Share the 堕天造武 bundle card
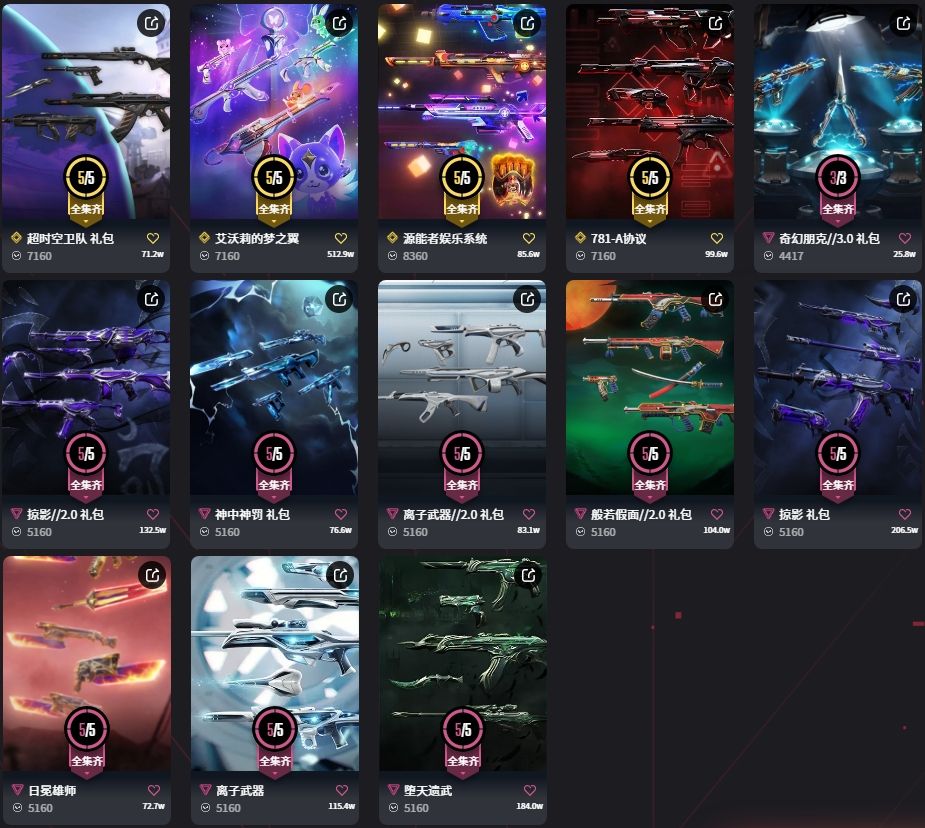 [529, 575]
